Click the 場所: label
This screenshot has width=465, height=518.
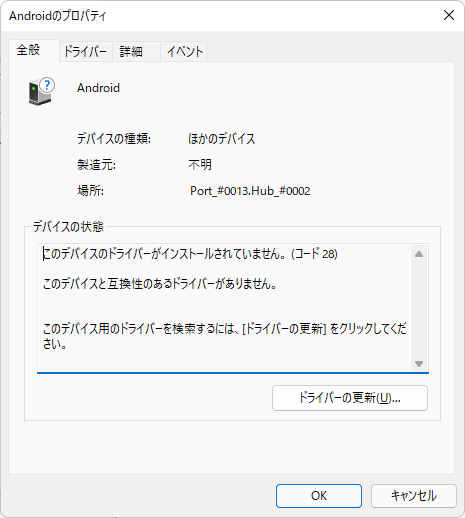[x=91, y=191]
